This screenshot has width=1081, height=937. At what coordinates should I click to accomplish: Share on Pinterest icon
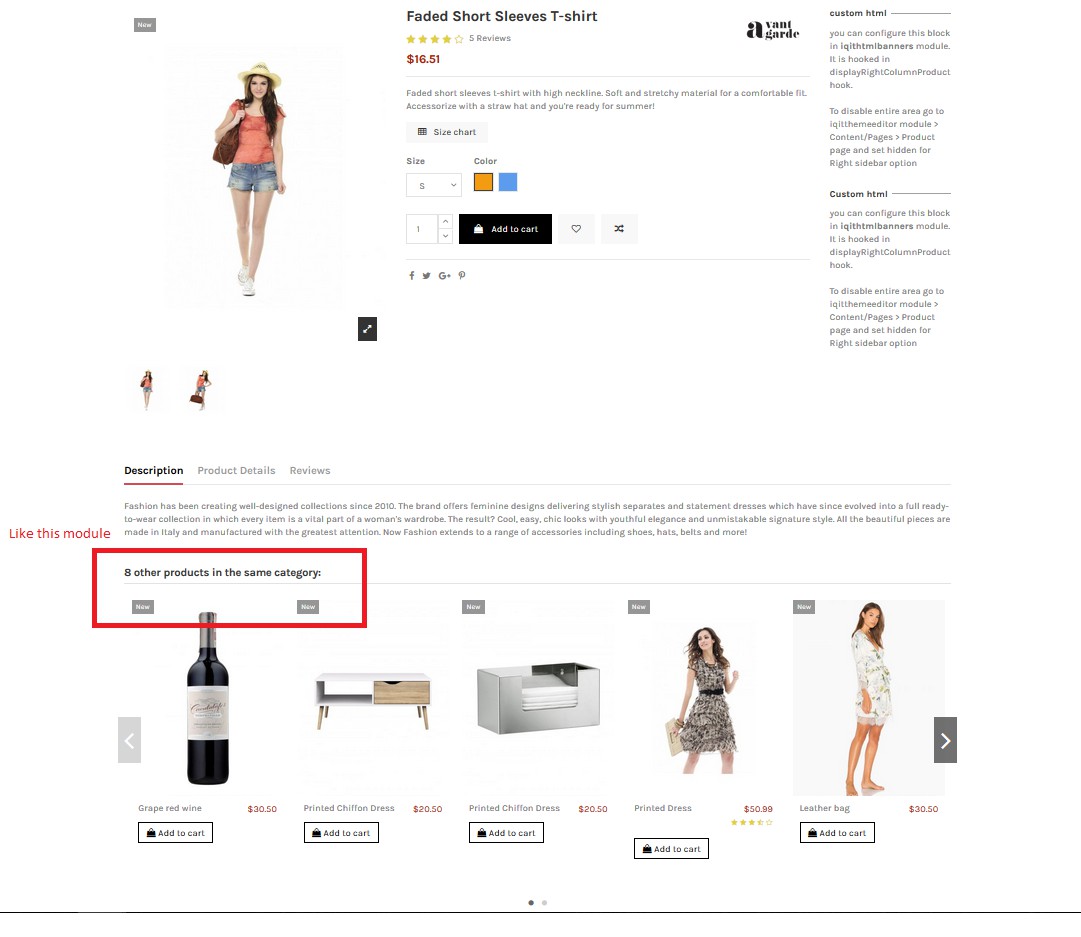[462, 276]
